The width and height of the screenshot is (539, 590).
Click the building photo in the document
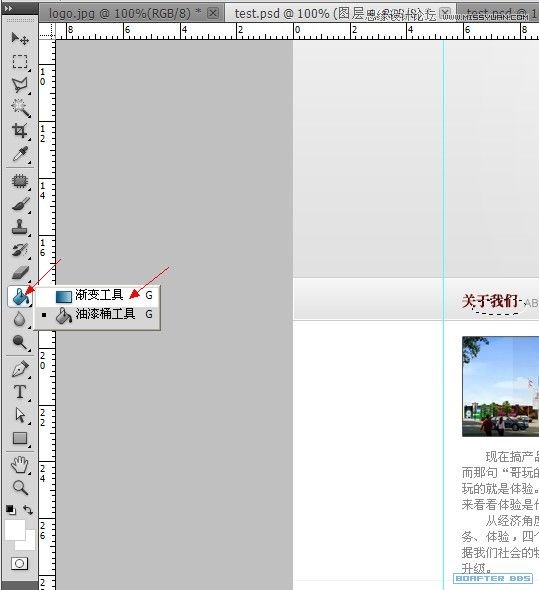coord(500,386)
